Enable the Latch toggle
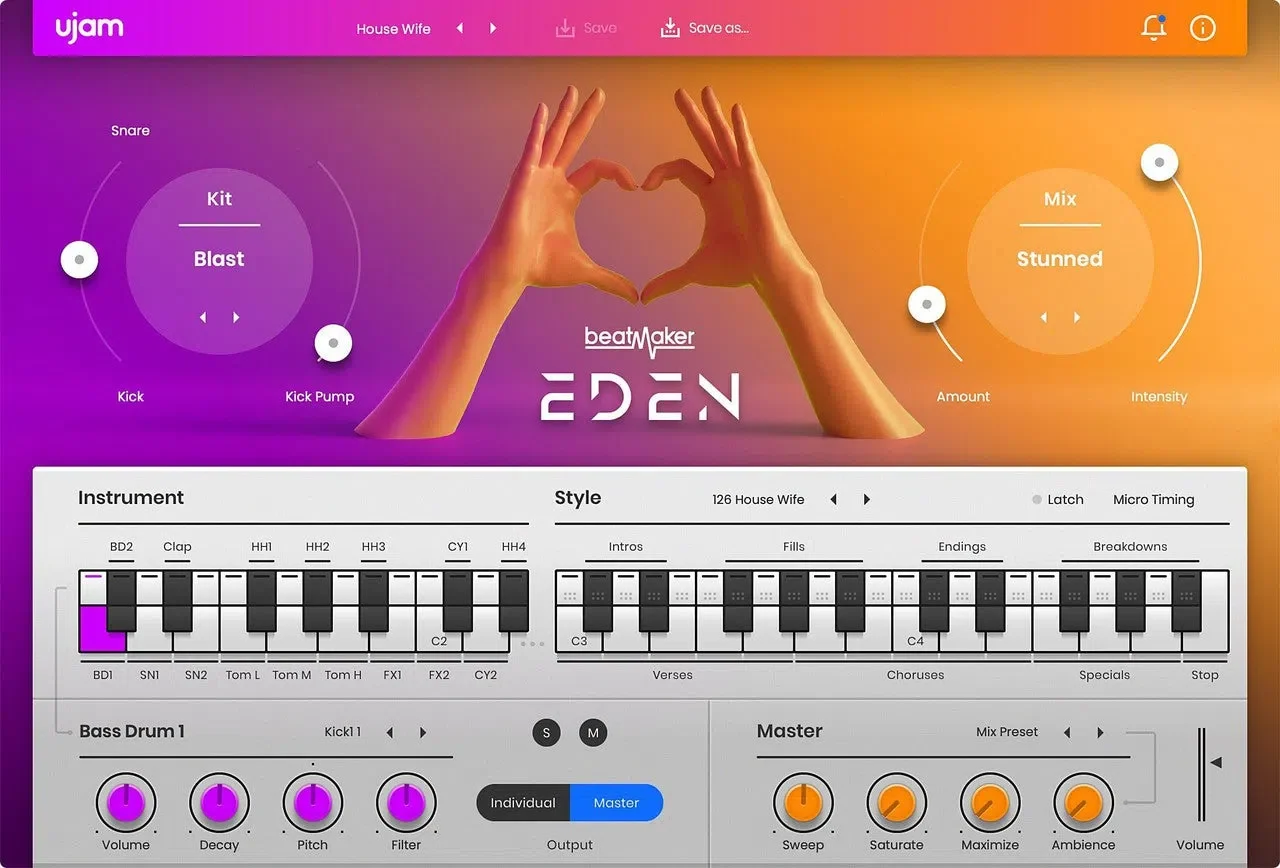The image size is (1280, 868). point(1058,499)
